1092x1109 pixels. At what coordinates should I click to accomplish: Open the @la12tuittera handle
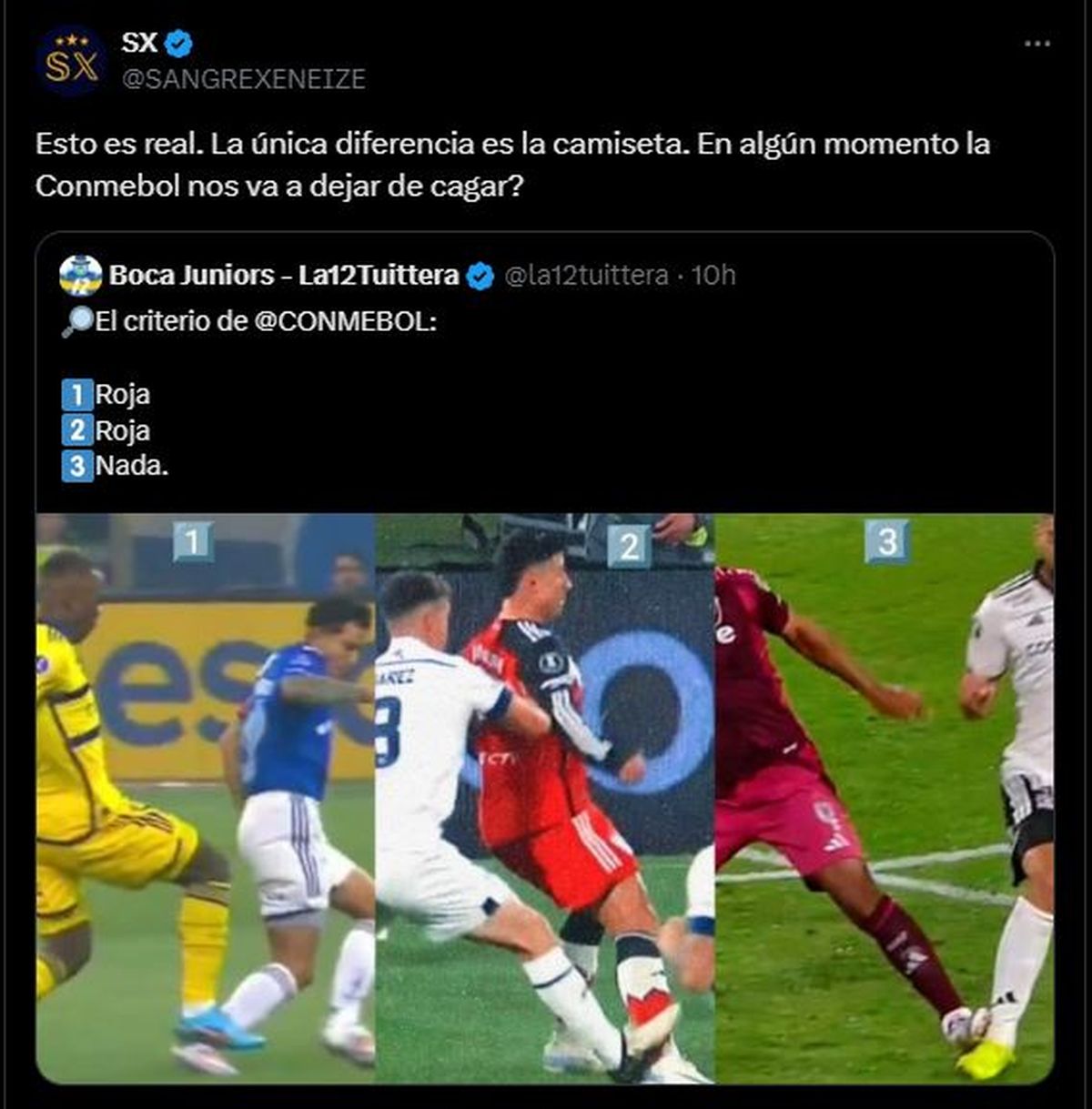pos(587,275)
